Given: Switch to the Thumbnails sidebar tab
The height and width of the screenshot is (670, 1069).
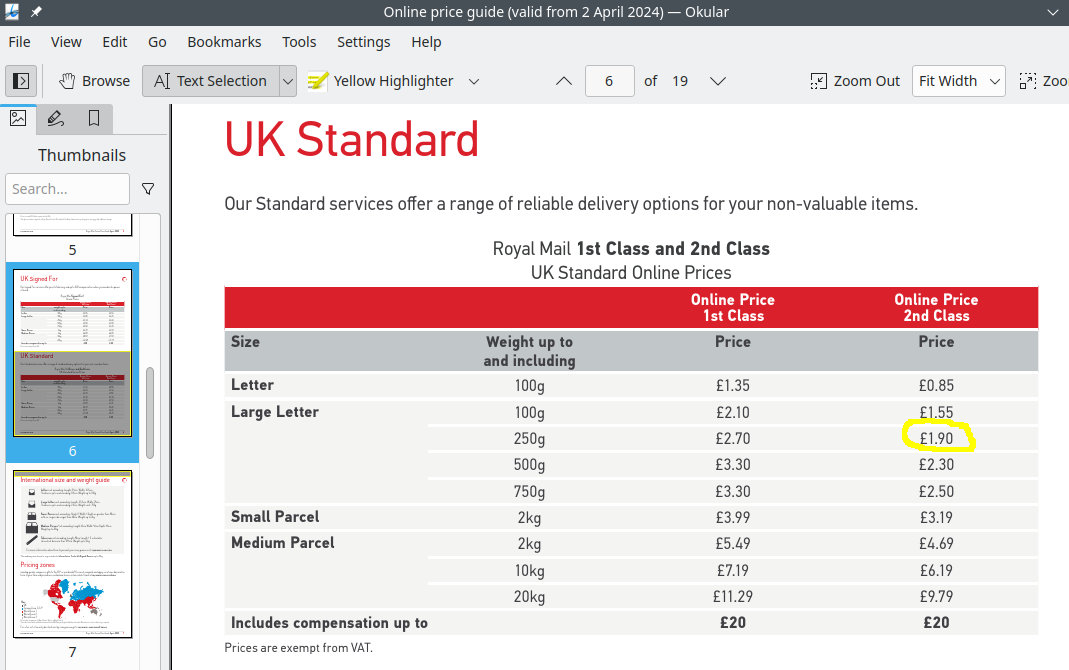Looking at the screenshot, I should (18, 119).
